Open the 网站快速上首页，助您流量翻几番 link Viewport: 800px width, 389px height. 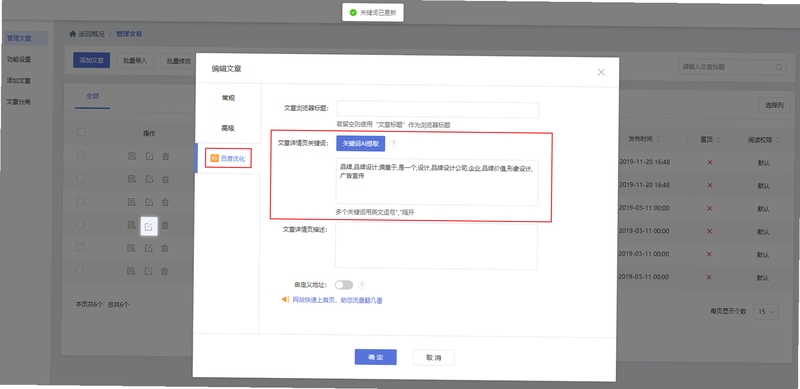(337, 300)
